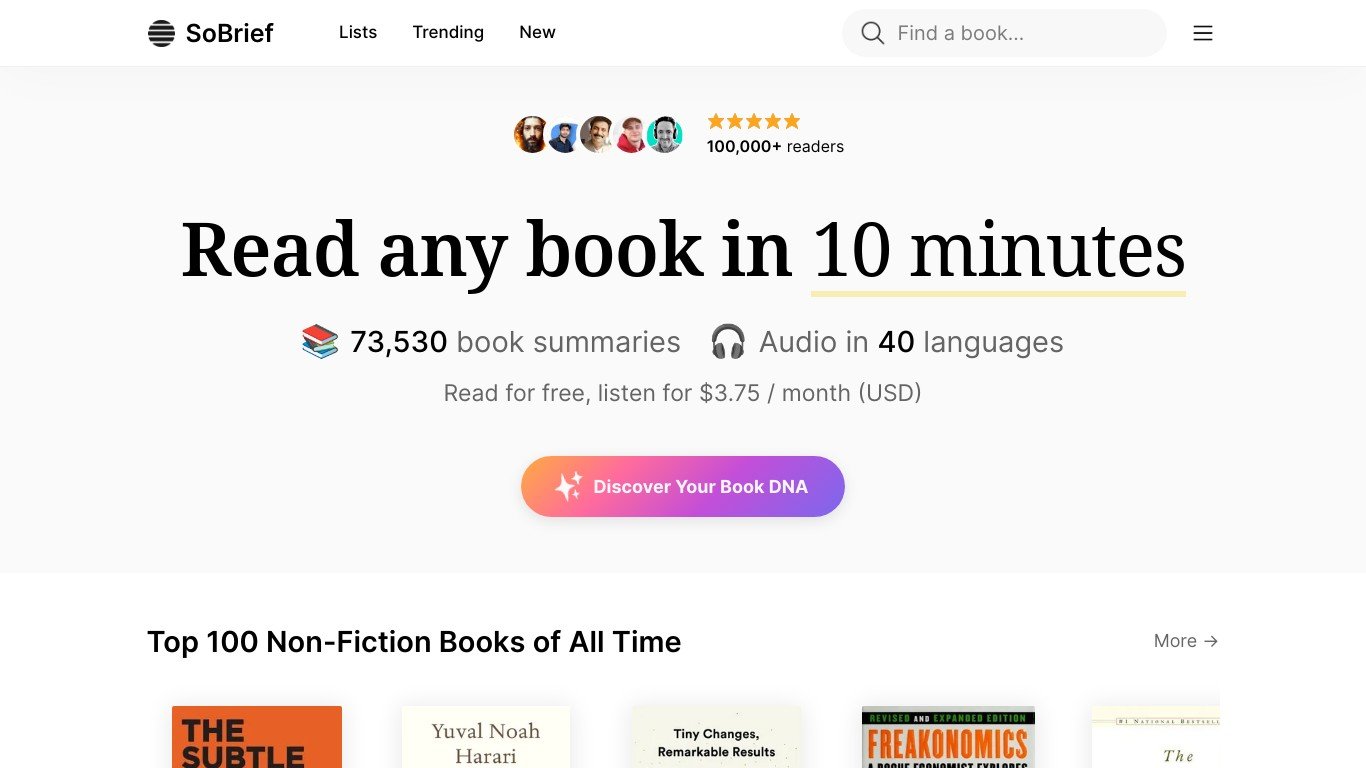Open the New books menu item
The width and height of the screenshot is (1366, 768).
point(537,32)
